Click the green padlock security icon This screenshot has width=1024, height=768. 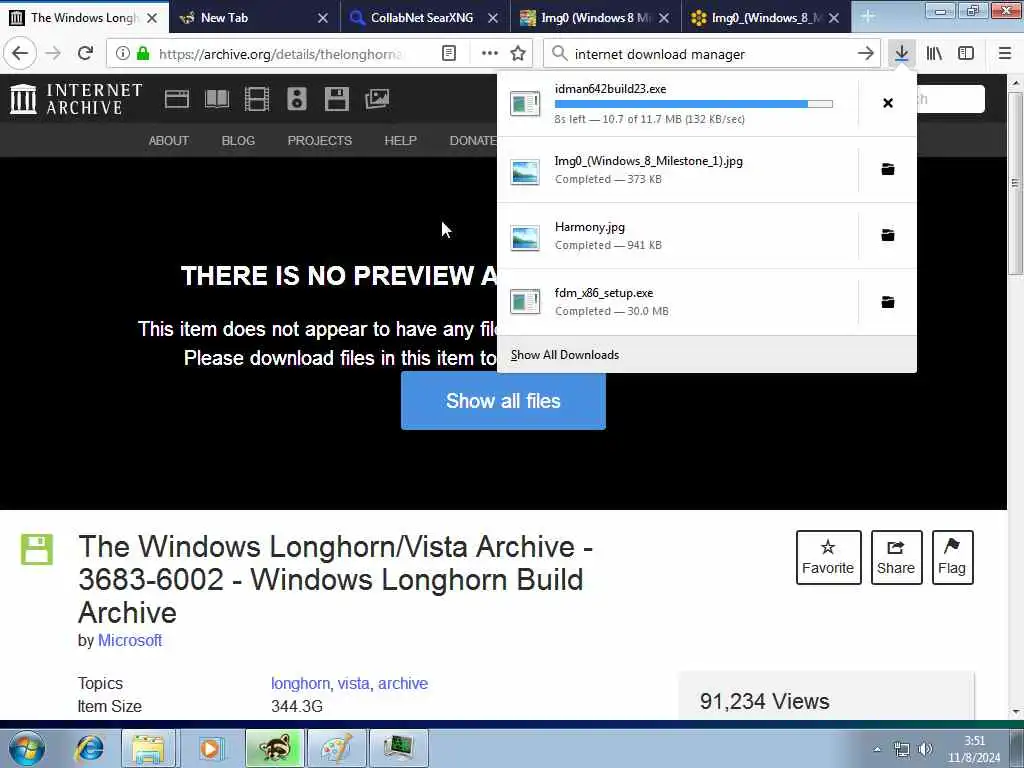(143, 54)
